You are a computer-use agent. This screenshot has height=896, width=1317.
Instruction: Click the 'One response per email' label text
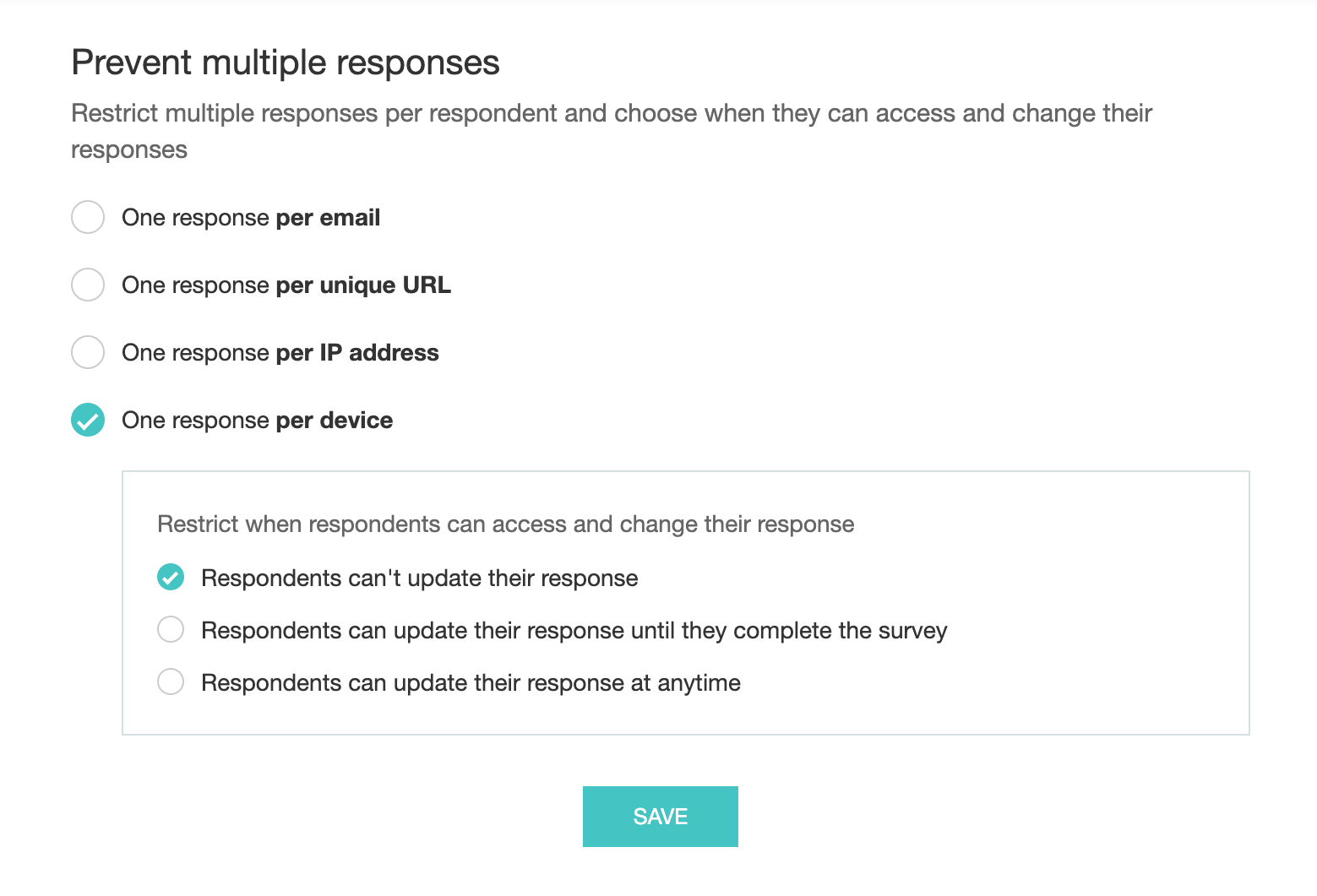(251, 218)
